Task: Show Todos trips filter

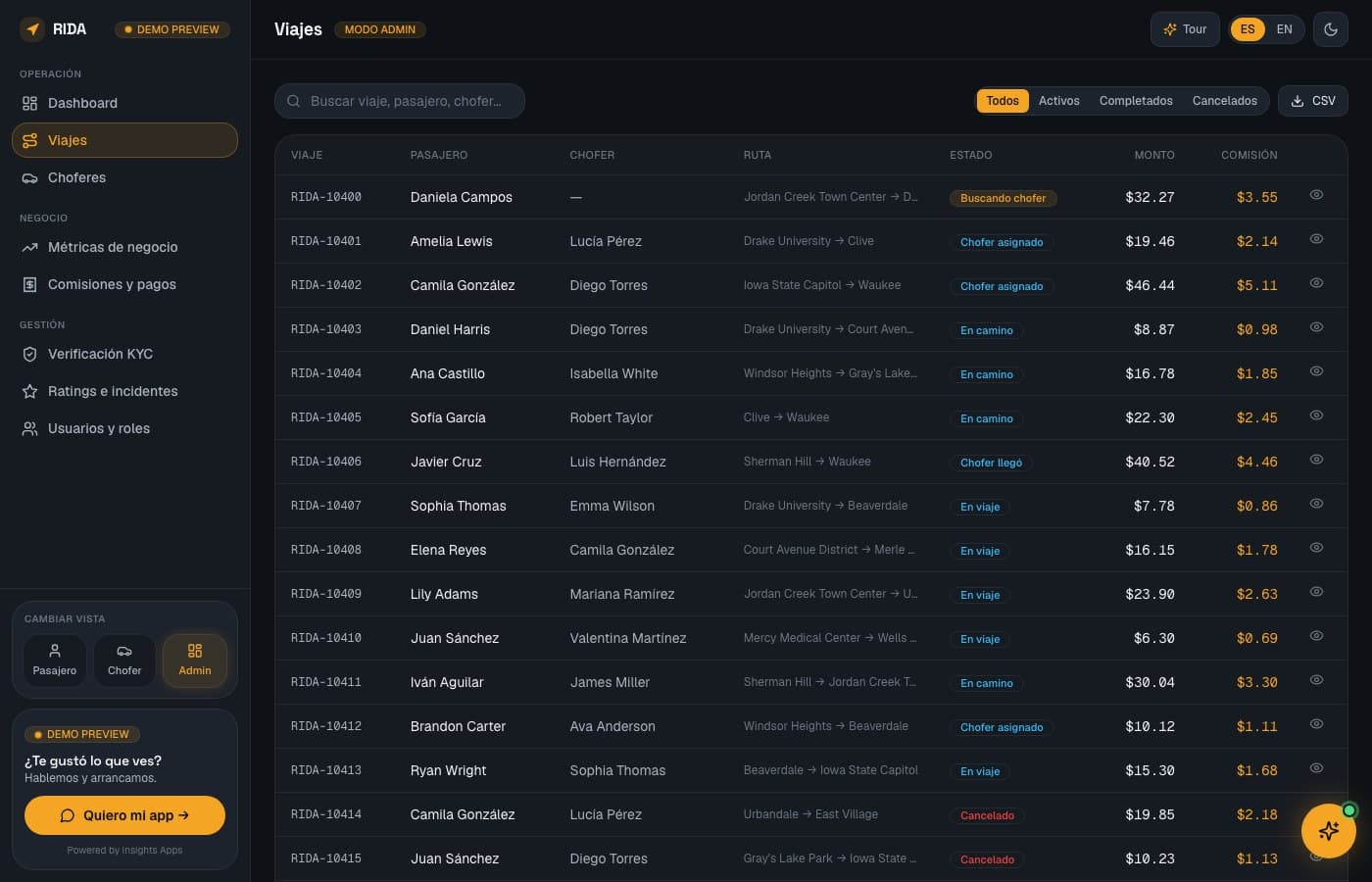Action: point(1003,101)
